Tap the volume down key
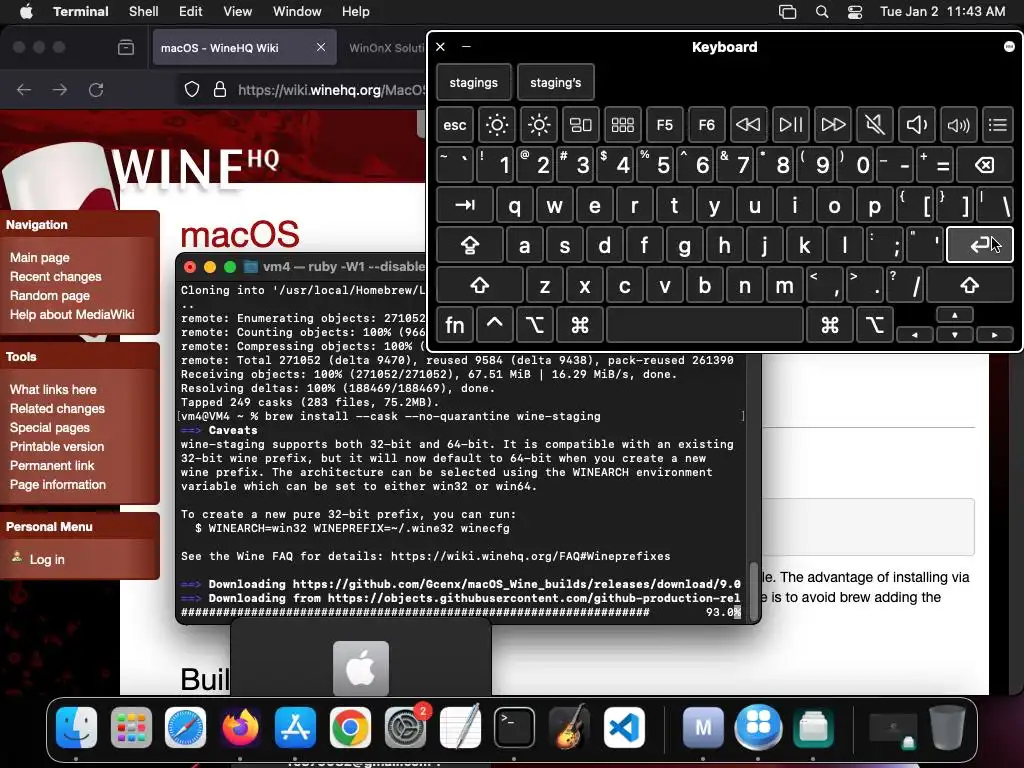 click(916, 125)
